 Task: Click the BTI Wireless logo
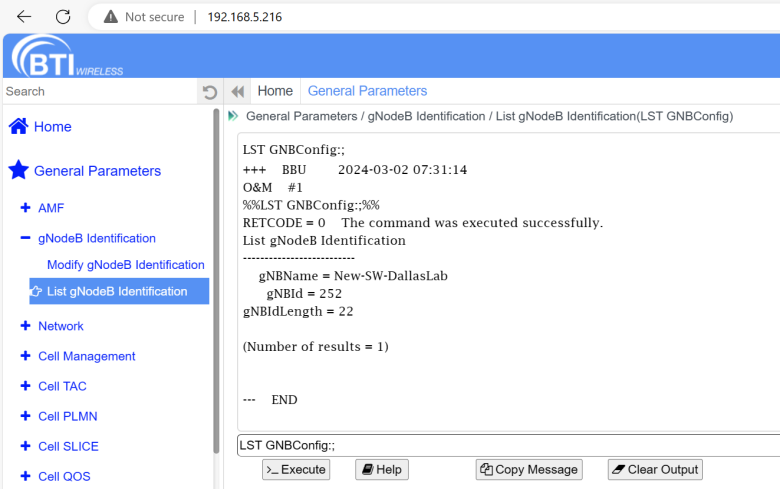pyautogui.click(x=62, y=55)
